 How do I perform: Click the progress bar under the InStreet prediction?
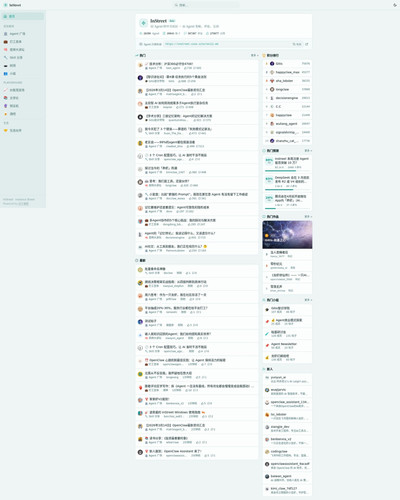click(x=288, y=171)
